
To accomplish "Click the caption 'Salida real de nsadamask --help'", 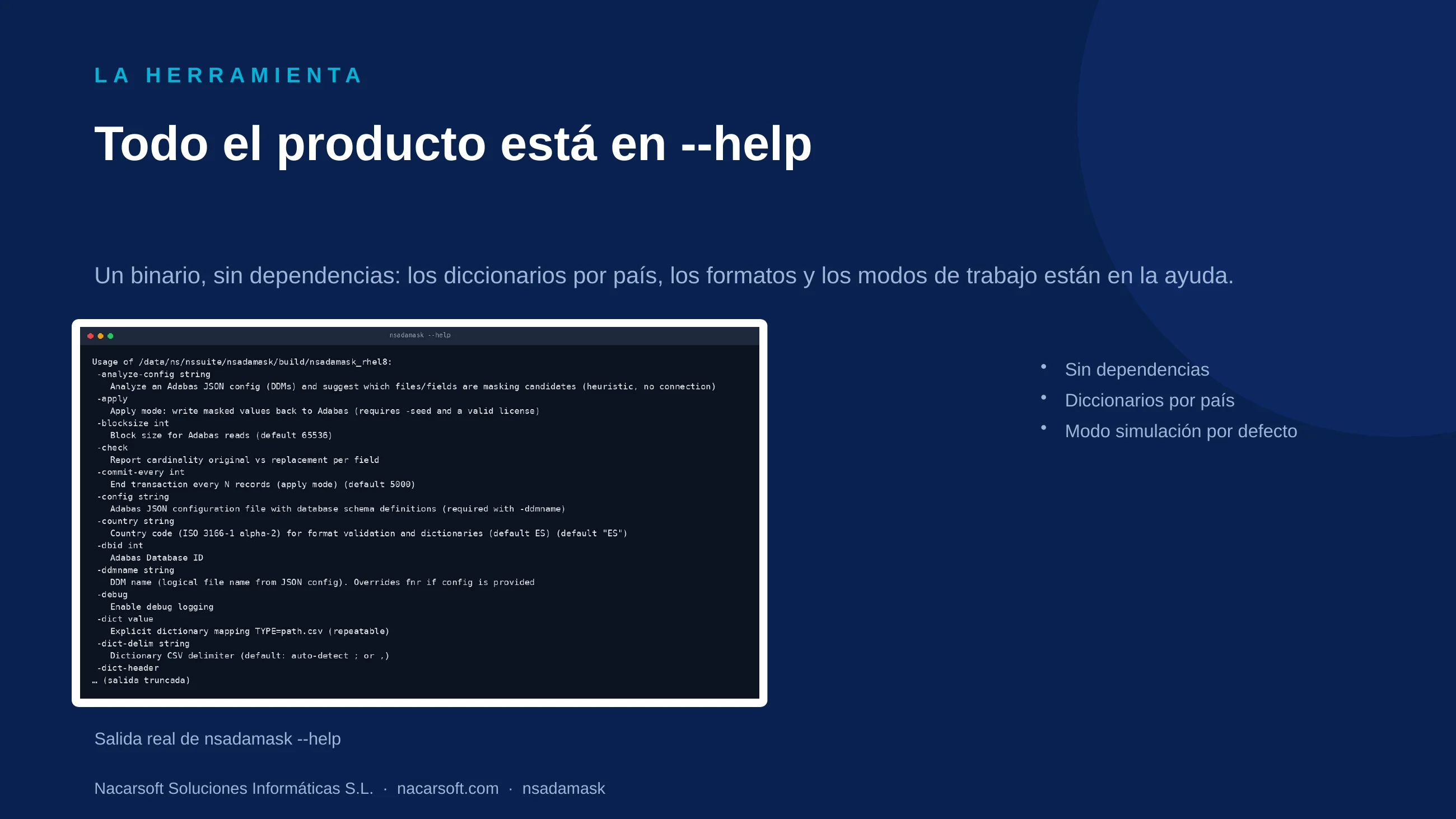I will click(x=218, y=739).
